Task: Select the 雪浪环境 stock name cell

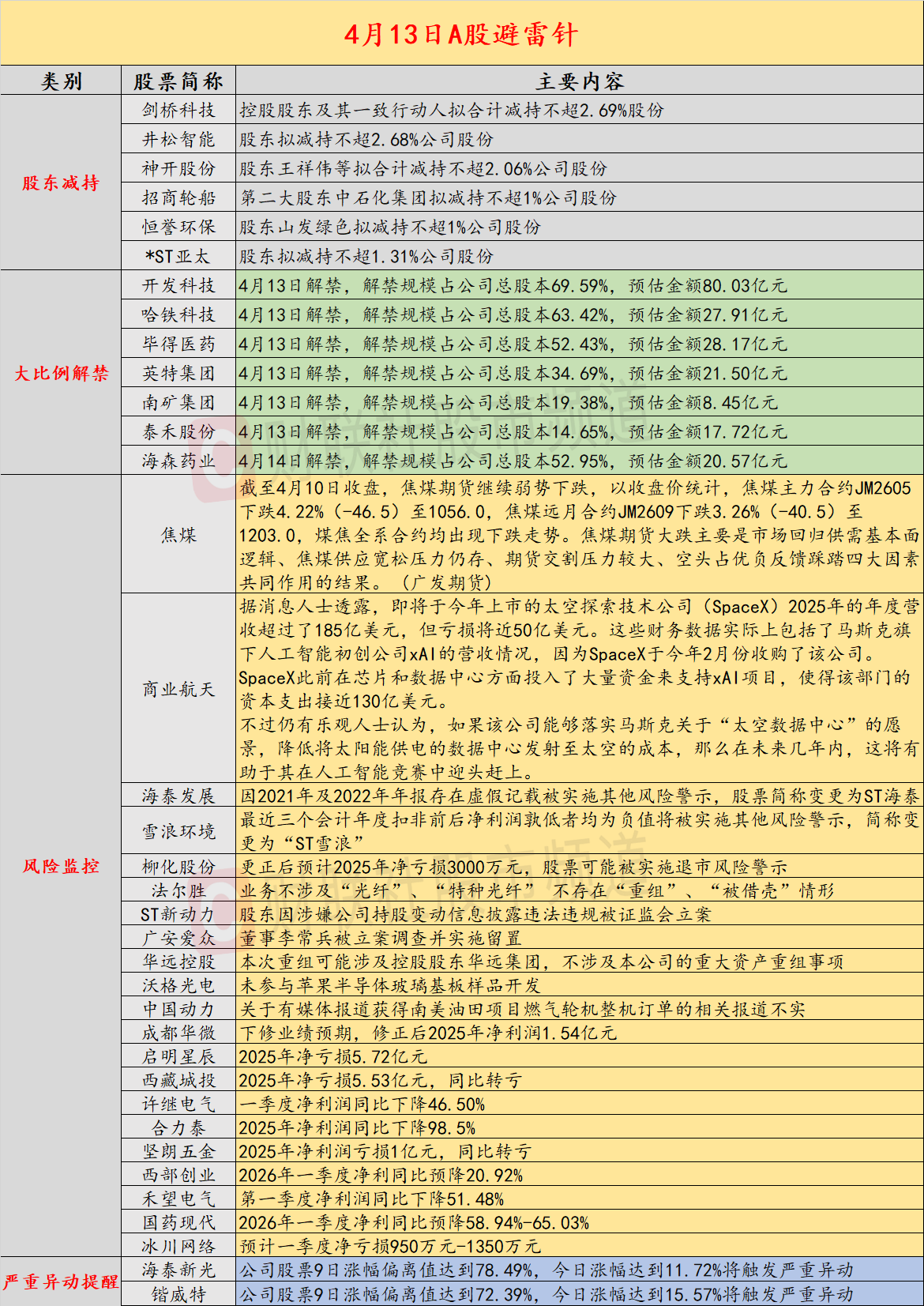Action: coord(178,831)
